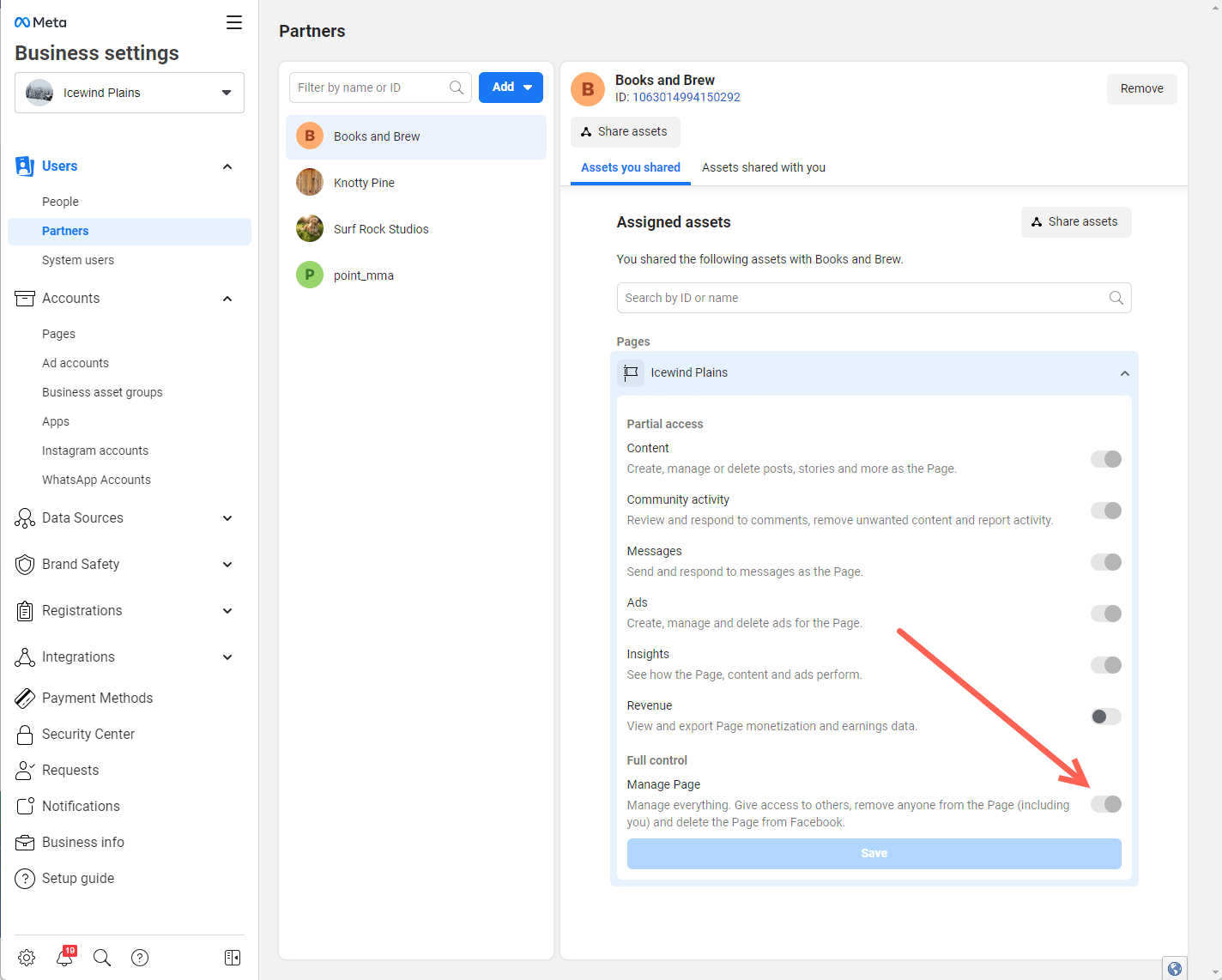Click the Brand Safety shield icon
Viewport: 1222px width, 980px height.
[x=25, y=565]
